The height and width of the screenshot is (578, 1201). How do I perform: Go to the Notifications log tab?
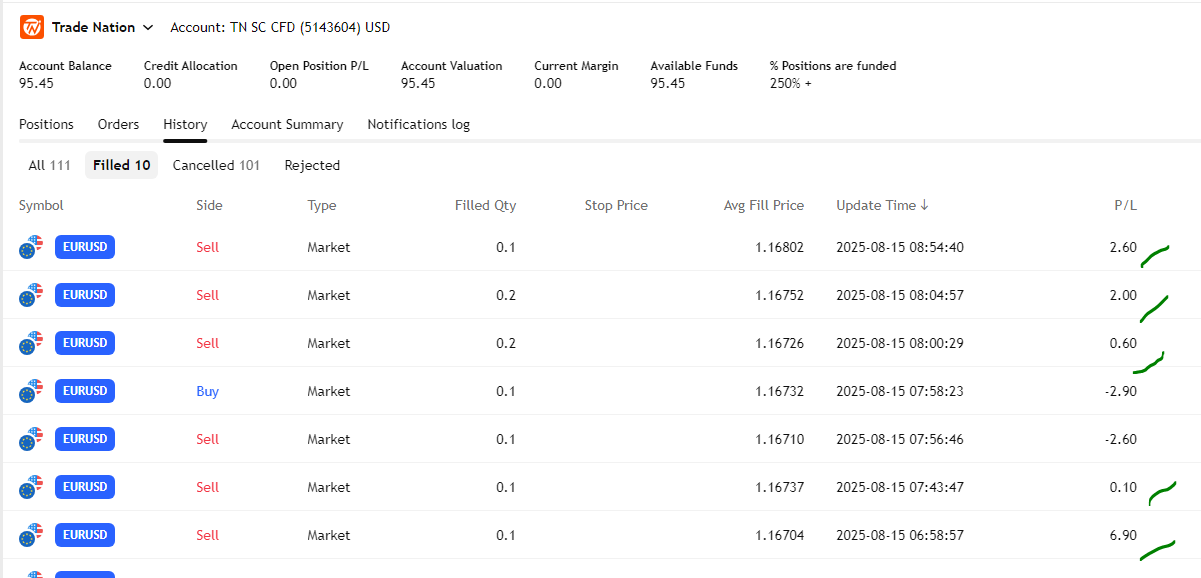click(x=418, y=124)
